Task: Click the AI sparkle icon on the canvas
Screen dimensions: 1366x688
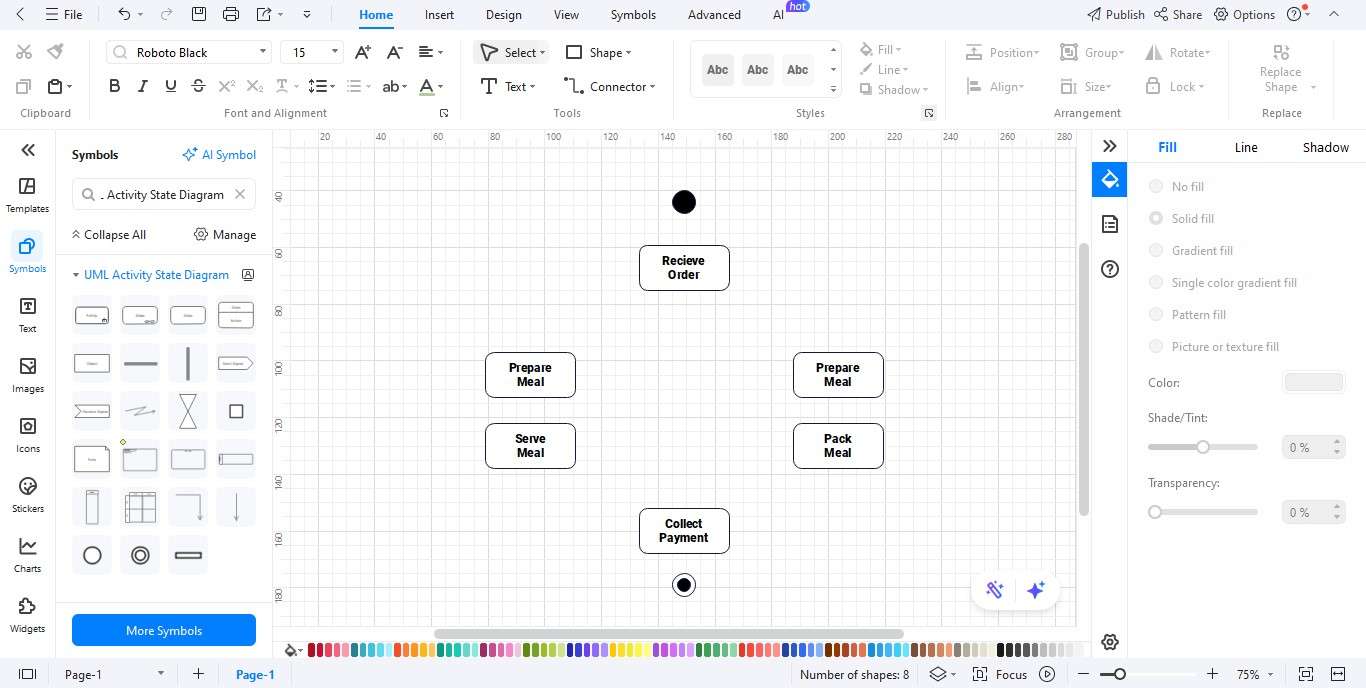Action: pos(1036,590)
